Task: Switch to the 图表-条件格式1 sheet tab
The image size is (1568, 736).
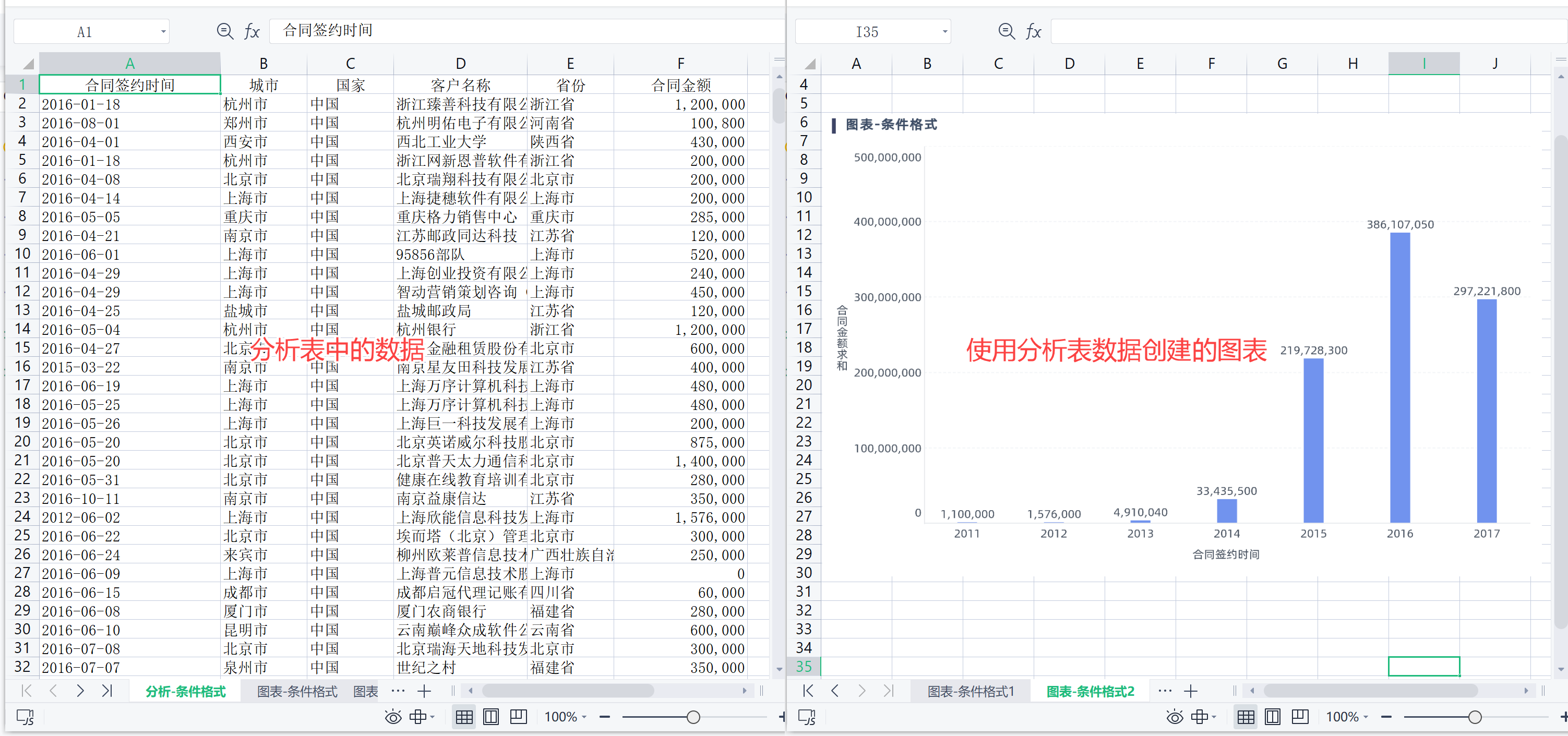Action: pyautogui.click(x=971, y=691)
